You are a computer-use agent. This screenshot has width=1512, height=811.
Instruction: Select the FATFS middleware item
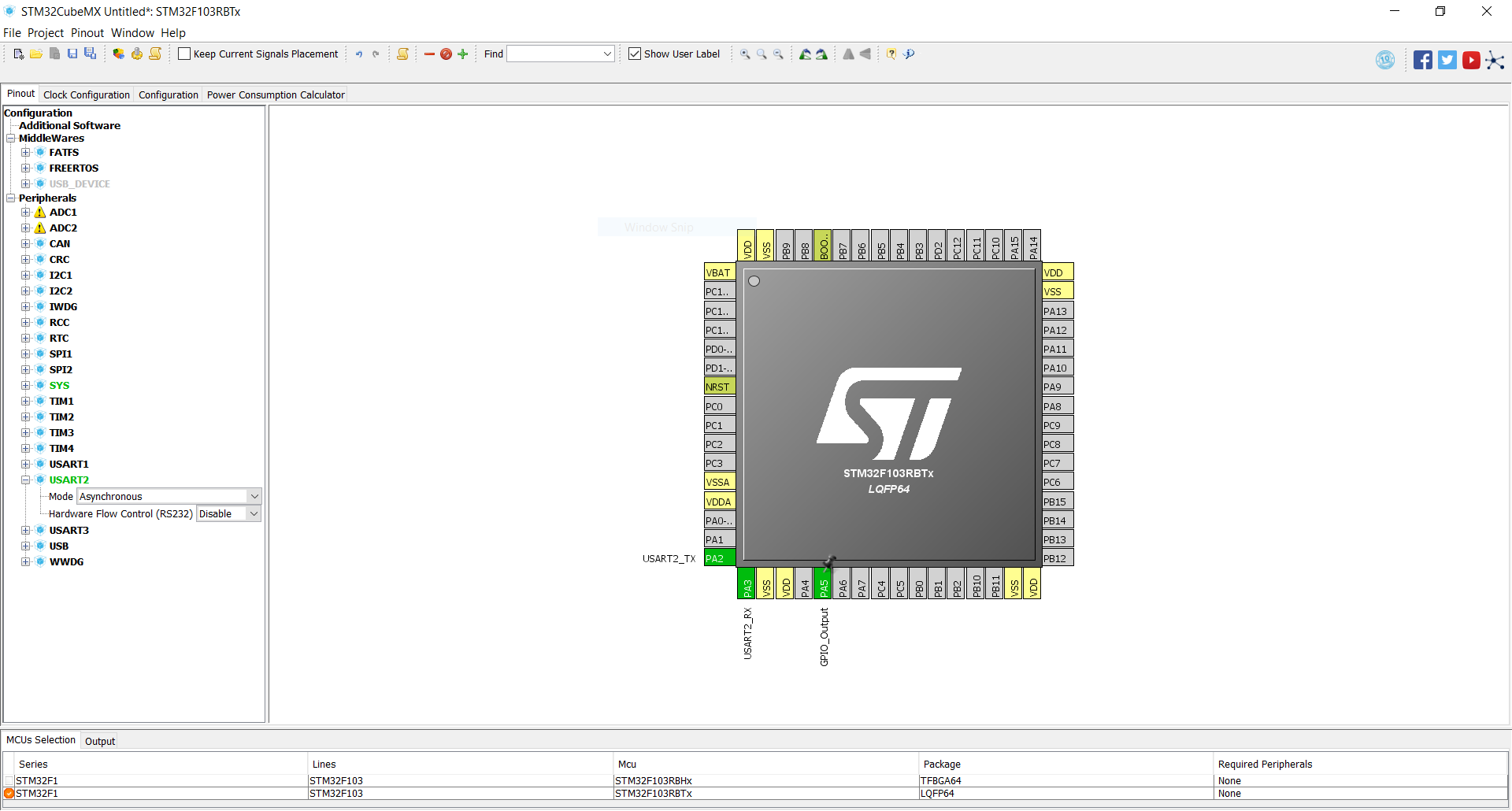[64, 152]
